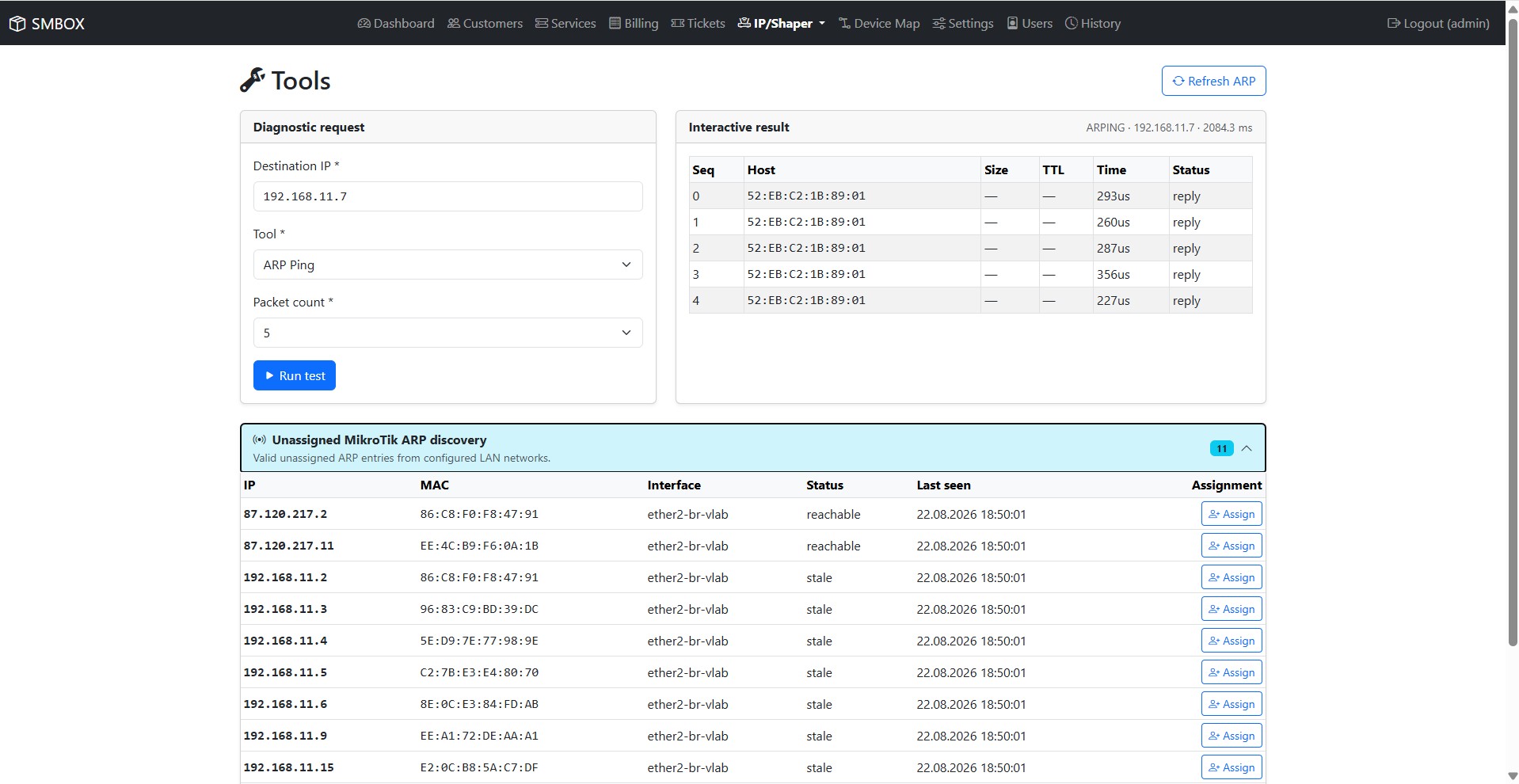This screenshot has width=1519, height=784.
Task: Click the Billing receipt icon
Action: (615, 24)
